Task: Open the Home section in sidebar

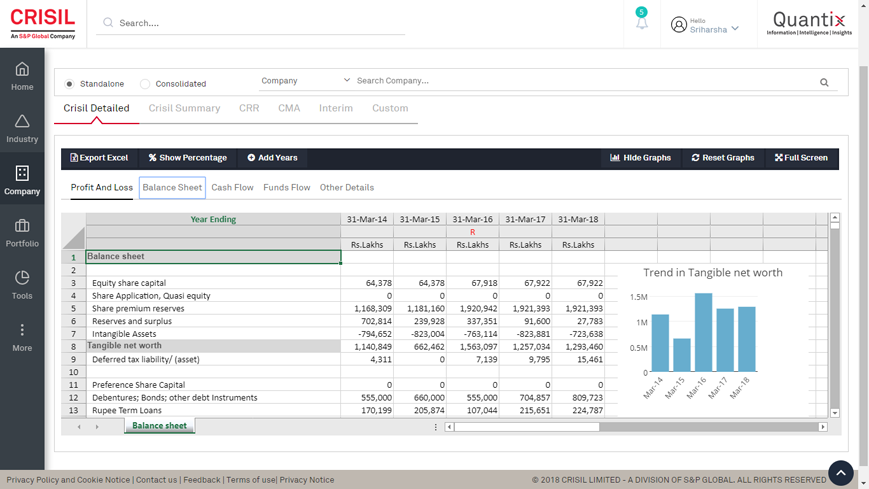Action: coord(22,75)
